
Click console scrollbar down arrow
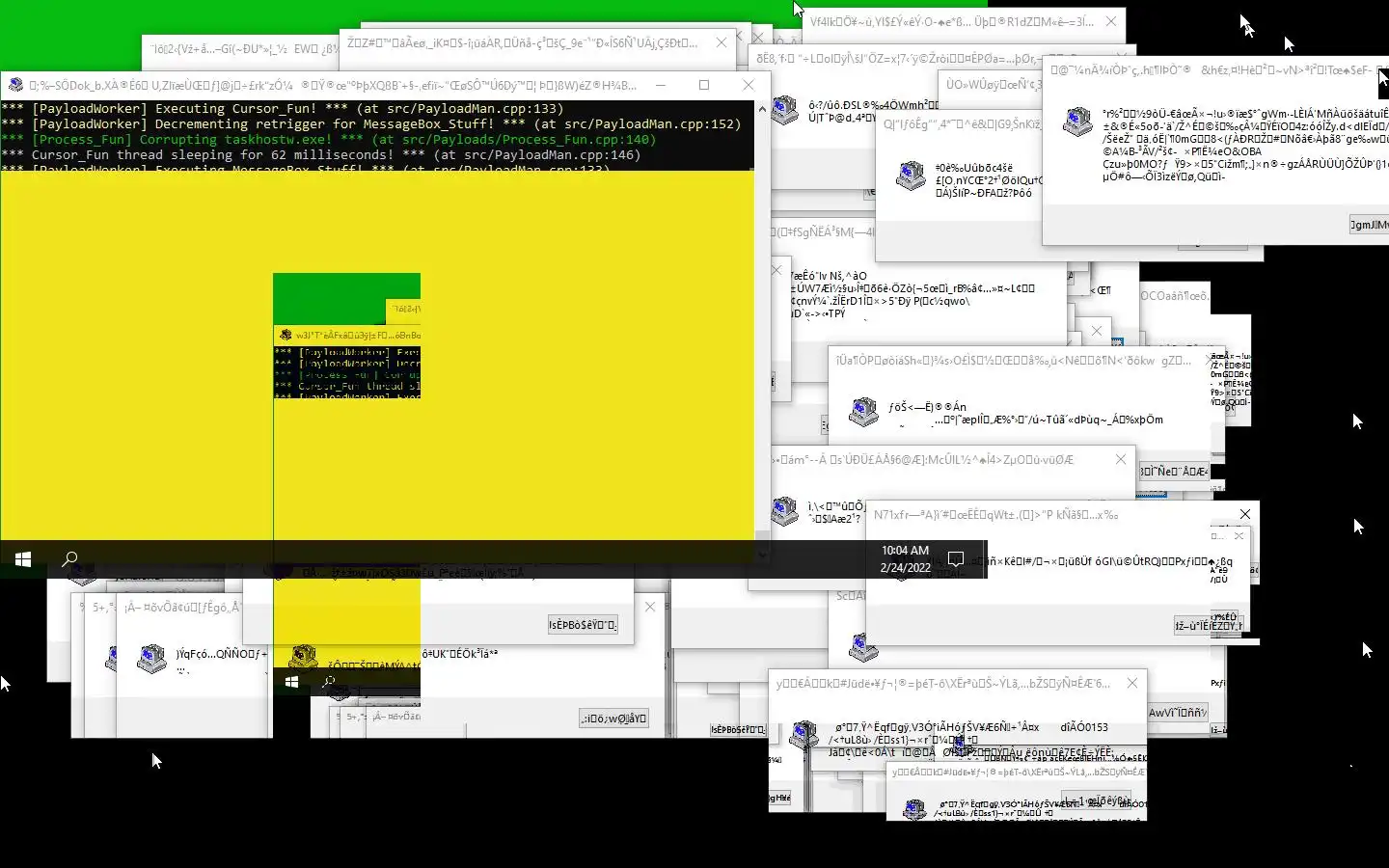click(762, 554)
